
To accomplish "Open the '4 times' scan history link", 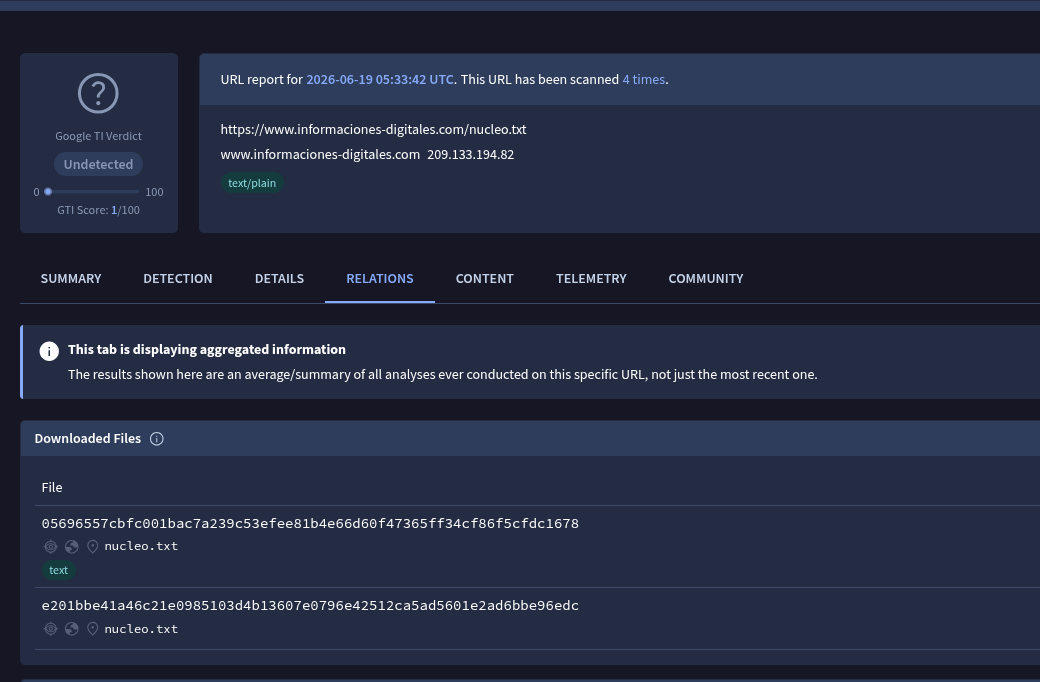I will [x=643, y=80].
